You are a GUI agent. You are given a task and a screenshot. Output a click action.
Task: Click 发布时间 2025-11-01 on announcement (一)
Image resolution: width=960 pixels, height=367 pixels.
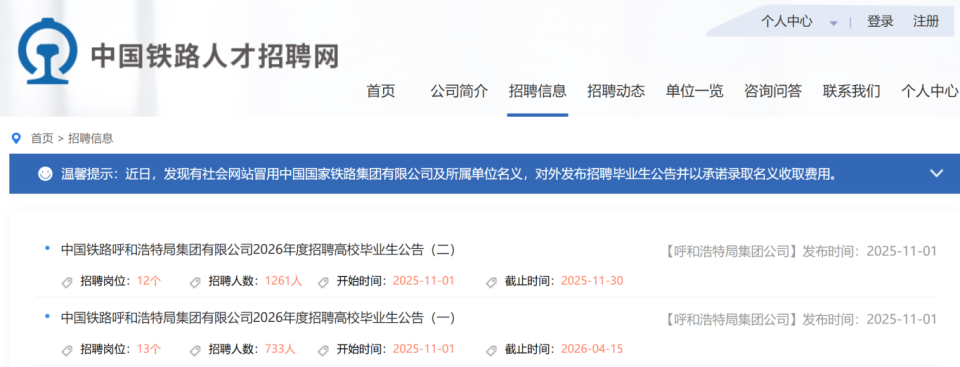coord(869,319)
